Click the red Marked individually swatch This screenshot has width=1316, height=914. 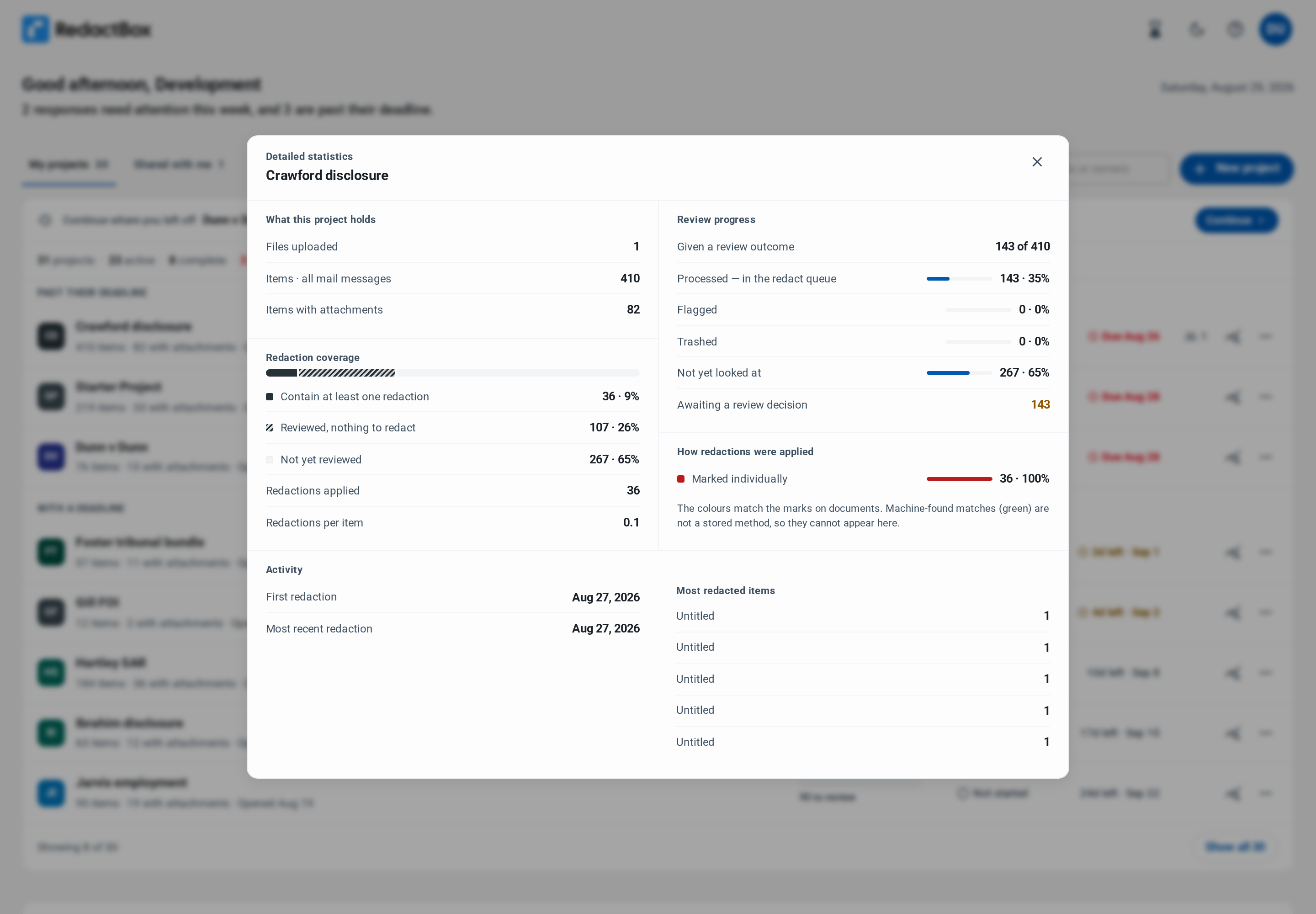[681, 479]
